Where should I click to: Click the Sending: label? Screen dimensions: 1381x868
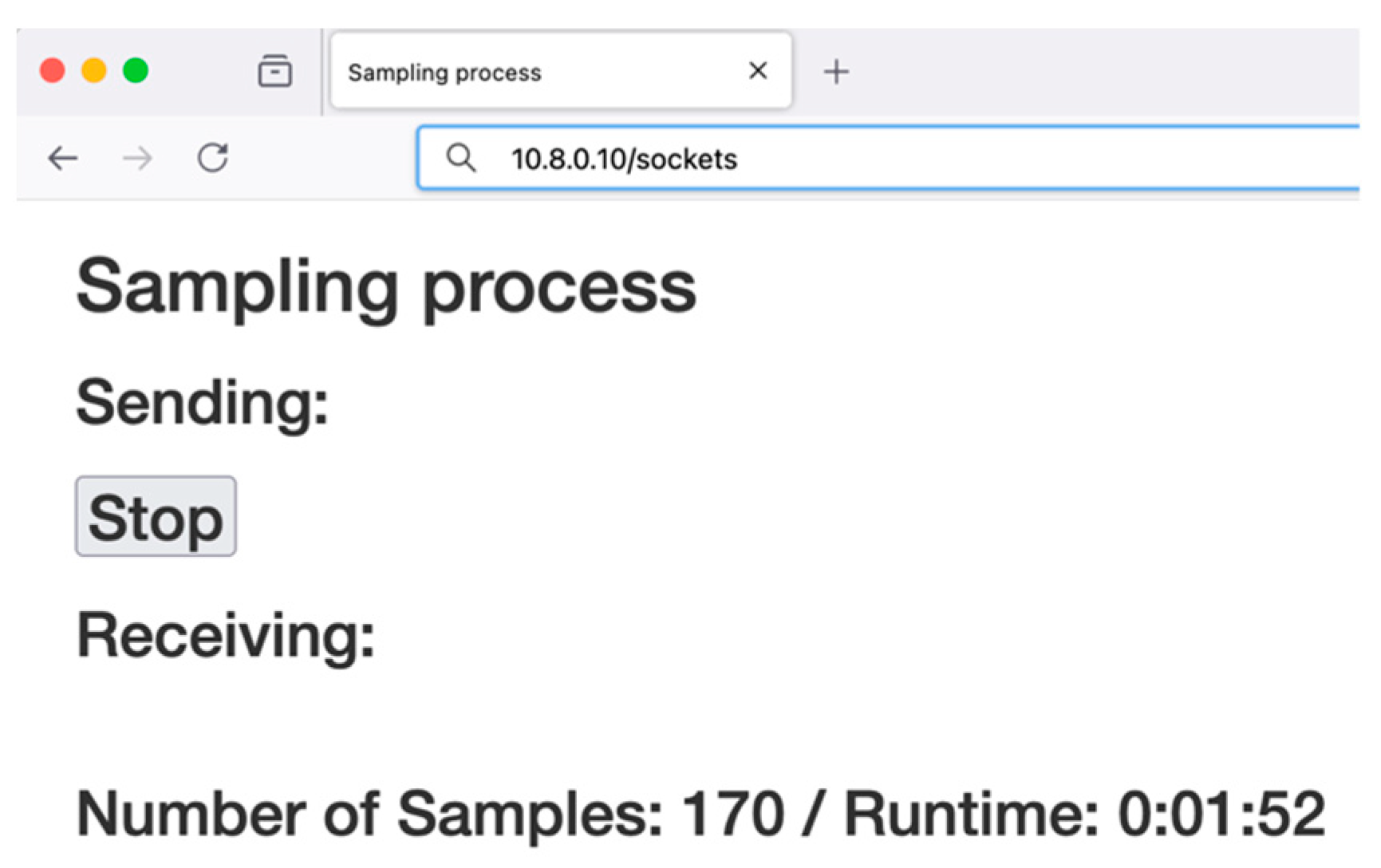202,403
